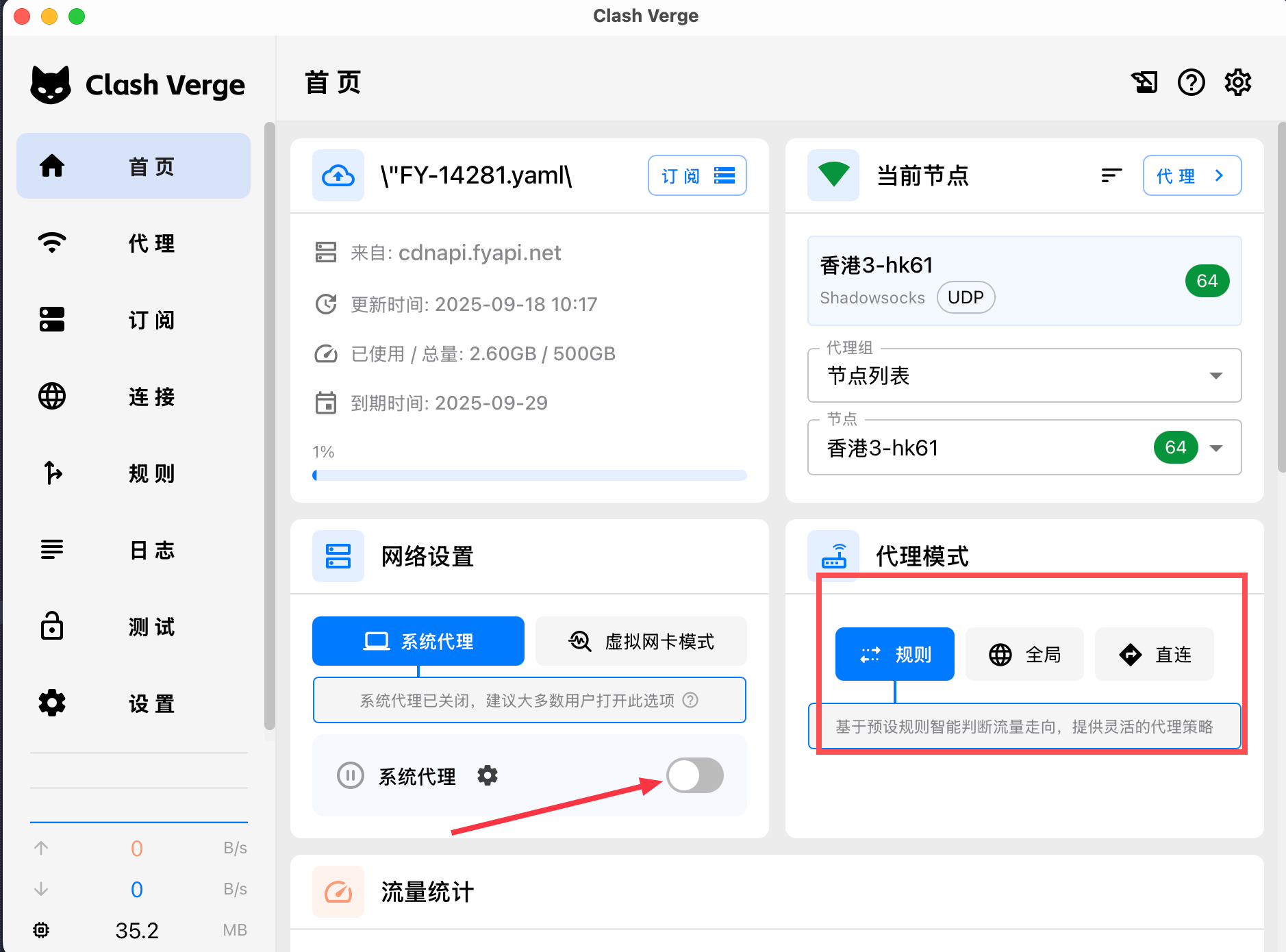The height and width of the screenshot is (952, 1286).
Task: Click the speedometer icon beside 已使用
Action: click(x=326, y=353)
